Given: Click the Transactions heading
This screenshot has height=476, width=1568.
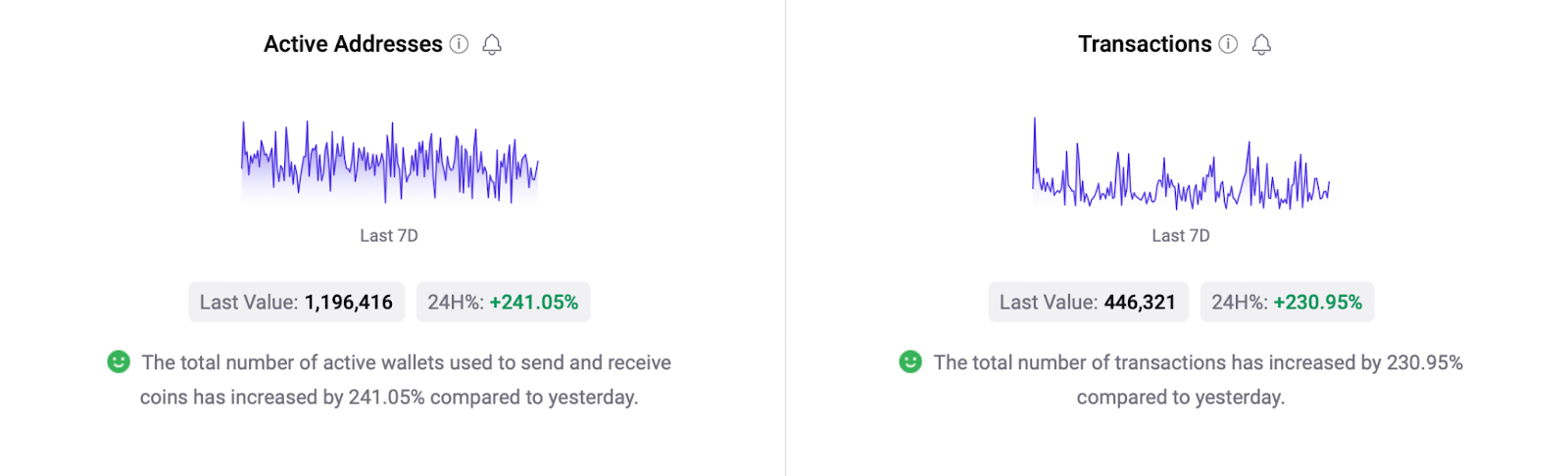Looking at the screenshot, I should (1145, 44).
